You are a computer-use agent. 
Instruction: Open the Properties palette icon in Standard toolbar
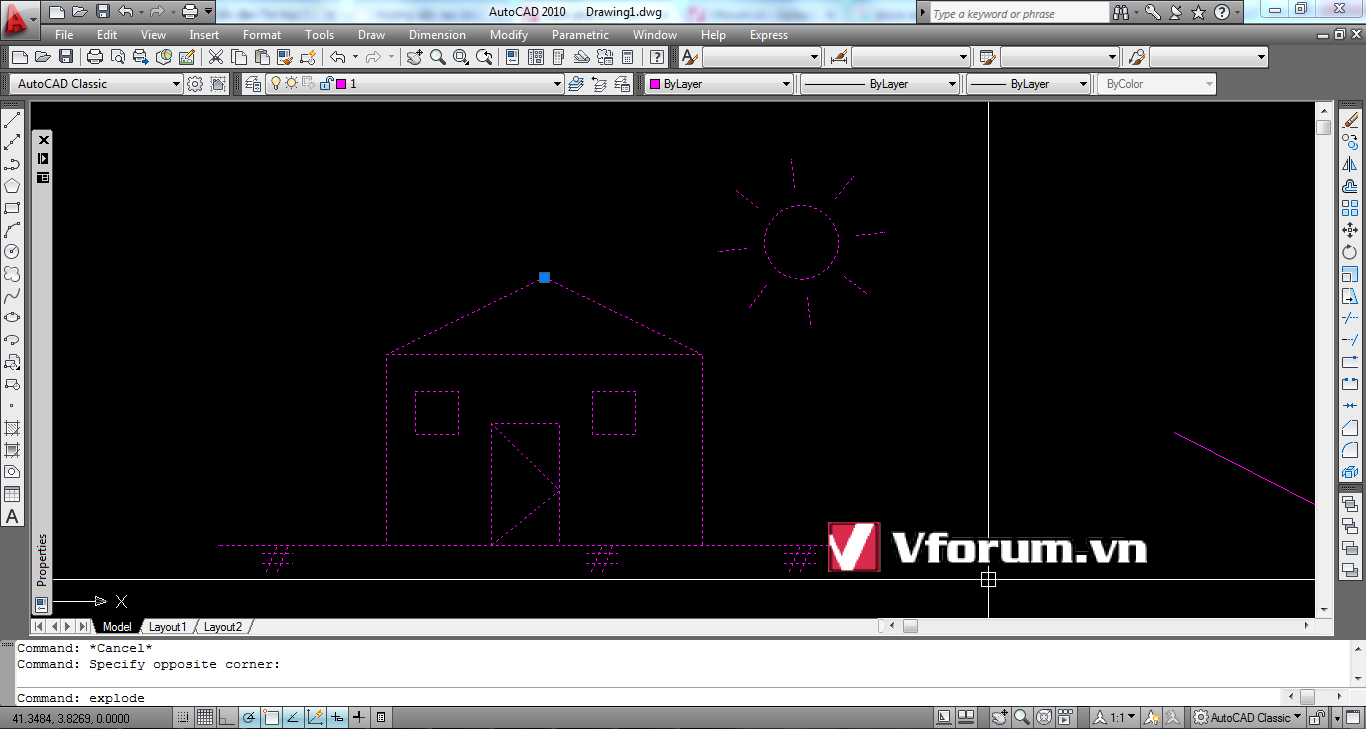(x=513, y=57)
